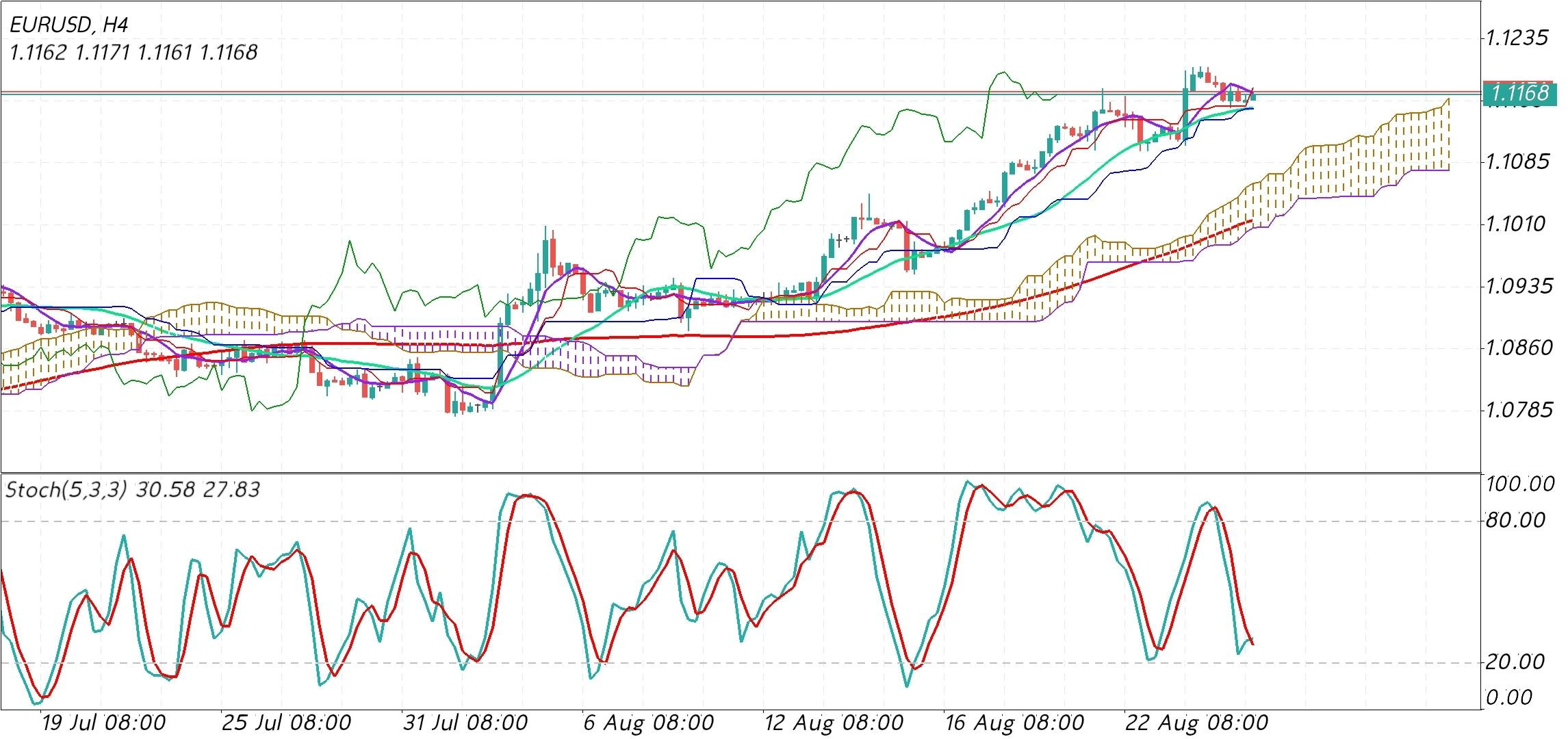Click the 6 Aug 08:00 time label
Image resolution: width=1568 pixels, height=739 pixels.
pos(647,723)
